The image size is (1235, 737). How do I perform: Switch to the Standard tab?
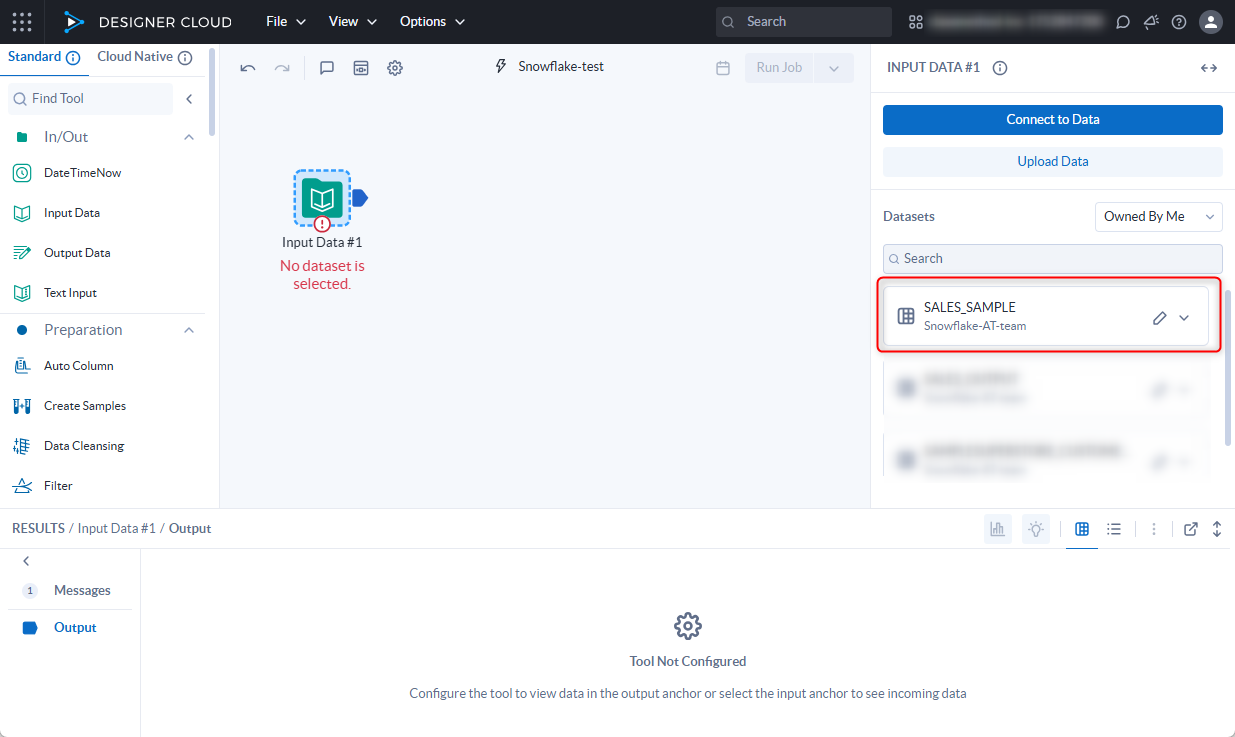click(34, 57)
